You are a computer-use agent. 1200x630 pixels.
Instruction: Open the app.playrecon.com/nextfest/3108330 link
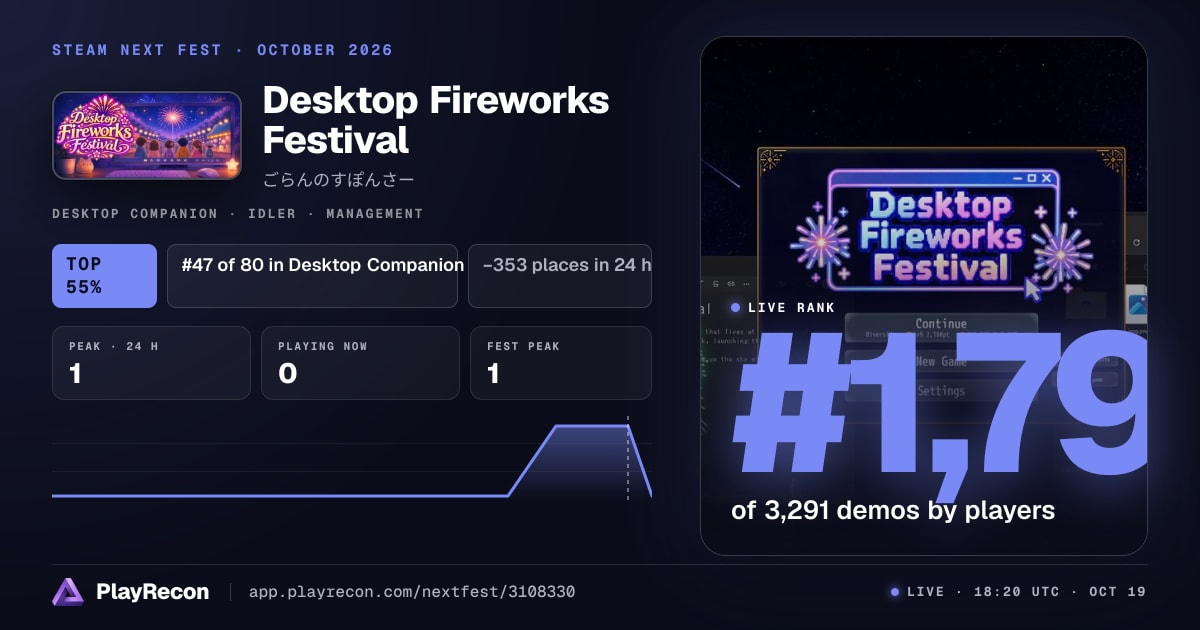[x=411, y=592]
